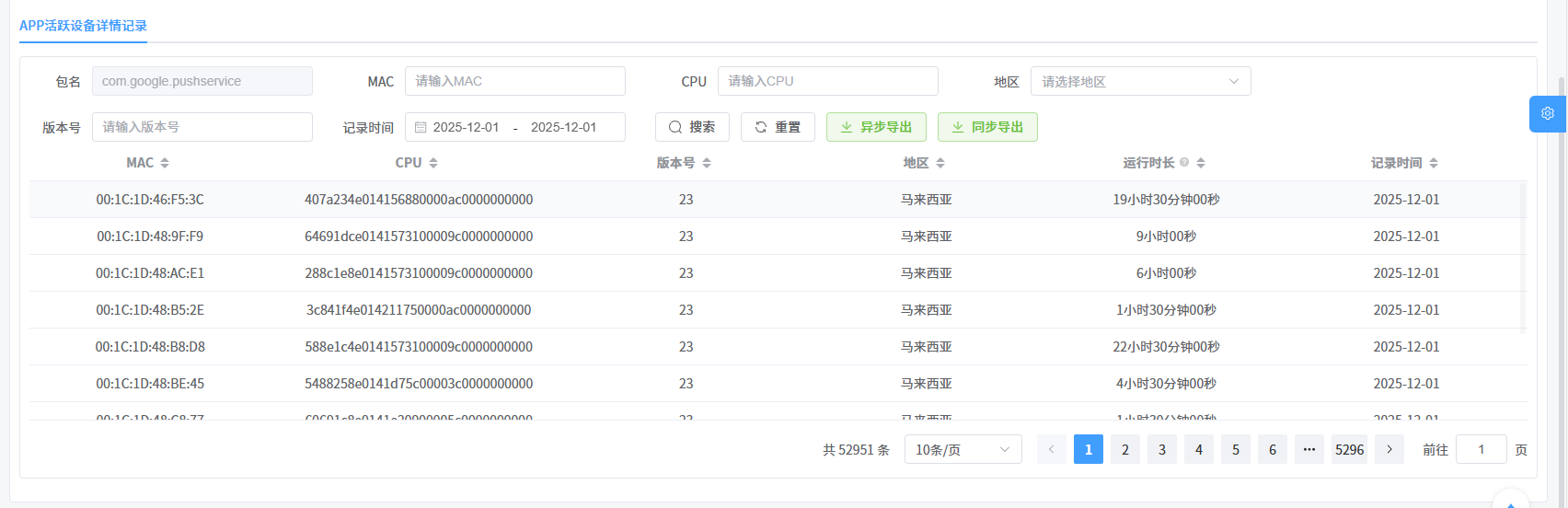Focus the MAC input field

tap(515, 81)
